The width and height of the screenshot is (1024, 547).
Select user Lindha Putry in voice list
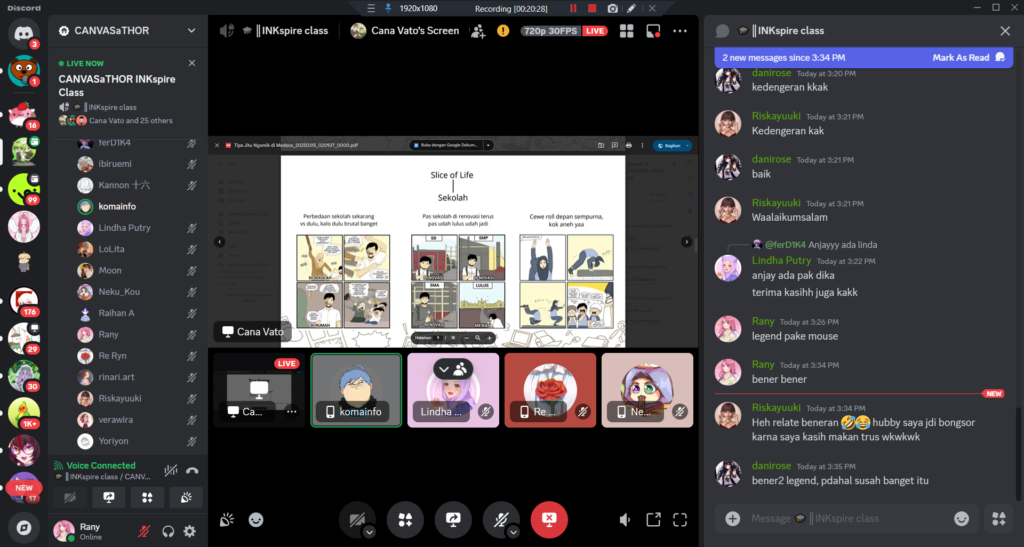pyautogui.click(x=124, y=228)
